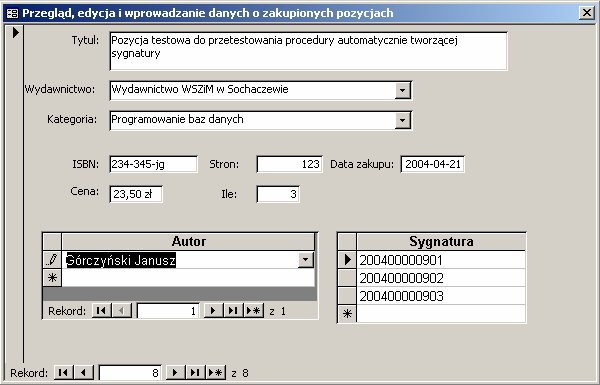Go to last record in main navigation bar
Viewport: 600px width, 385px height.
pyautogui.click(x=195, y=372)
